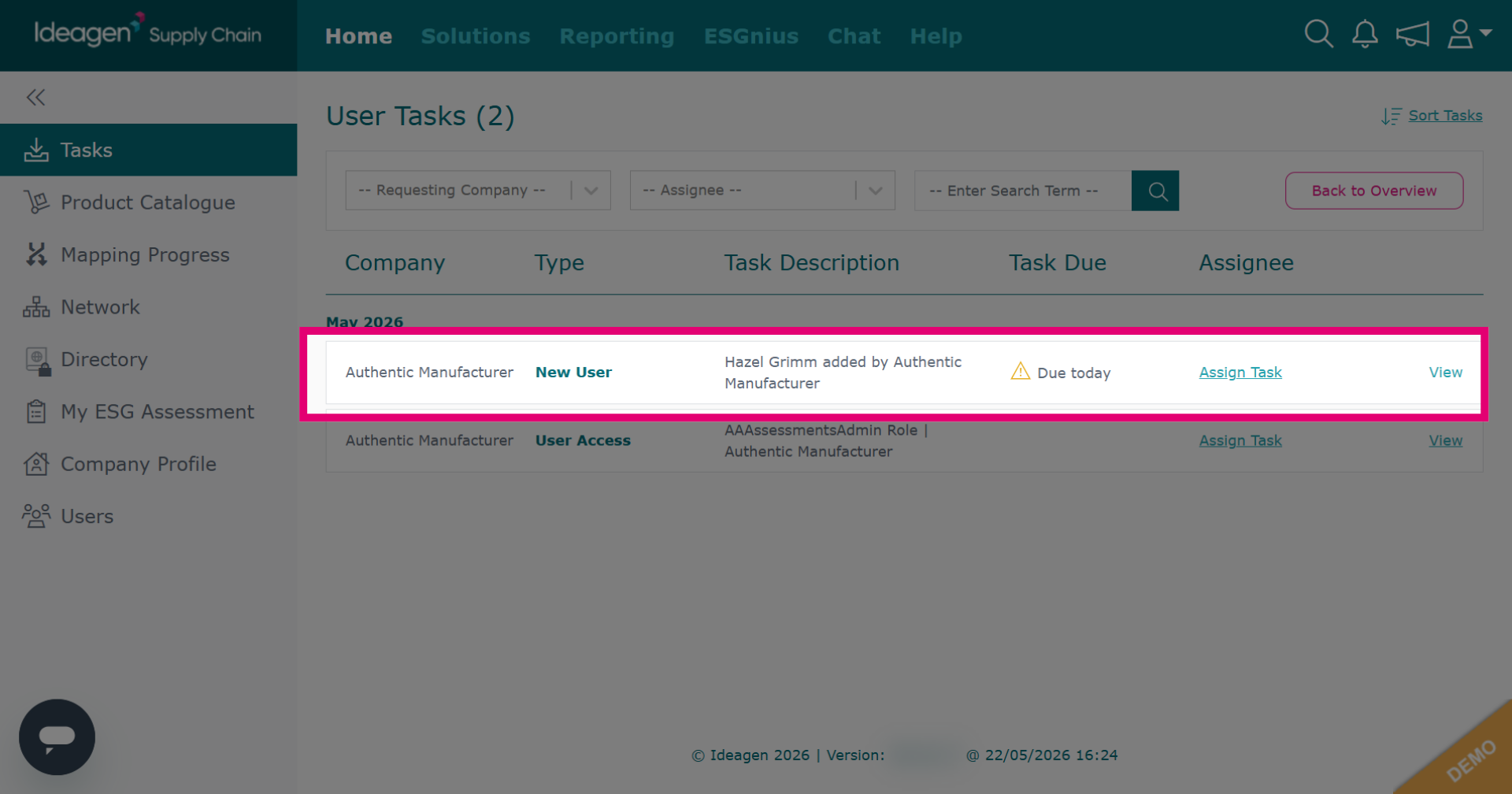Image resolution: width=1512 pixels, height=794 pixels.
Task: Click the Company Profile house icon
Action: 36,464
